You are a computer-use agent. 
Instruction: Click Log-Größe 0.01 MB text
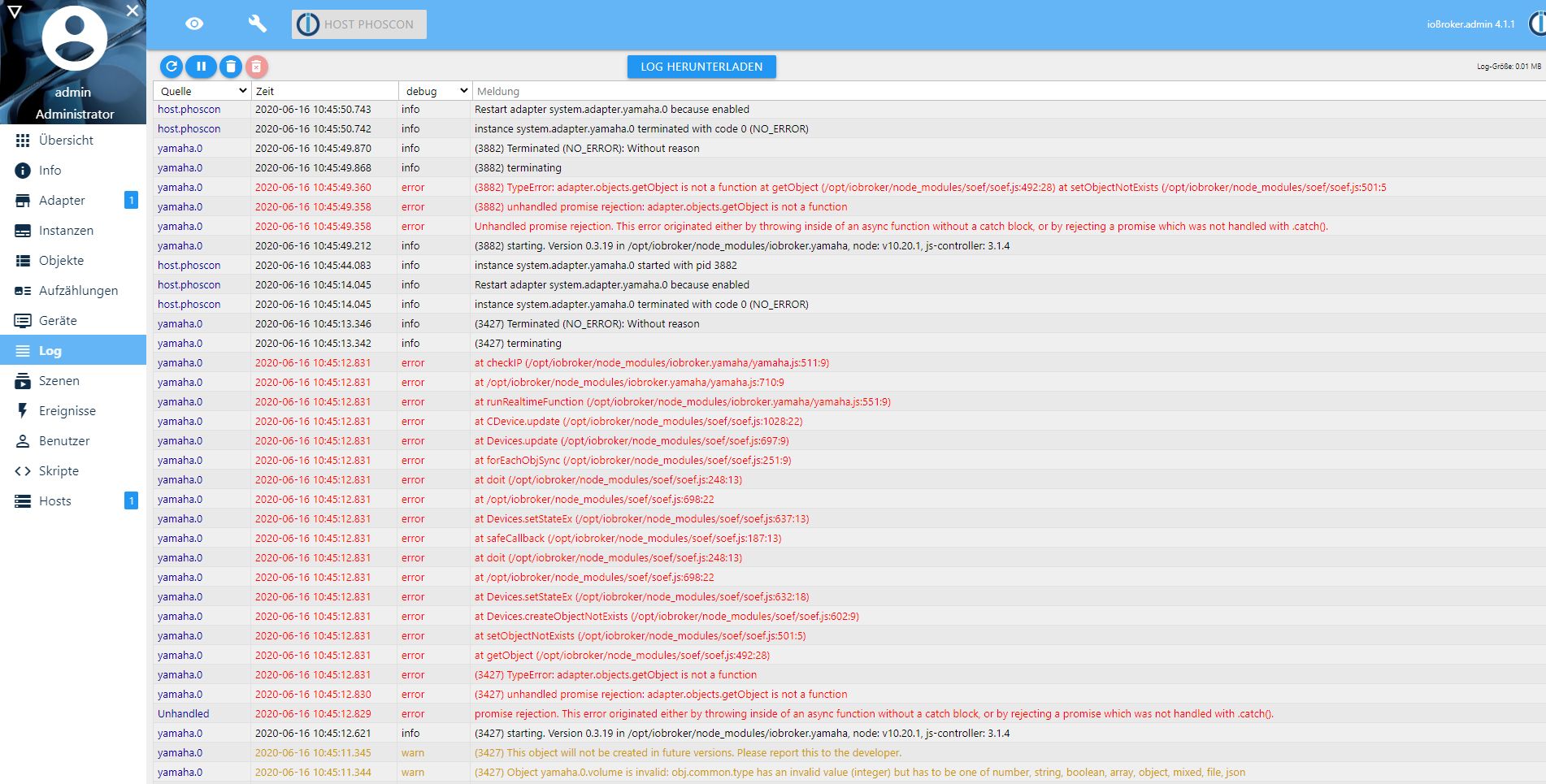click(x=1509, y=67)
